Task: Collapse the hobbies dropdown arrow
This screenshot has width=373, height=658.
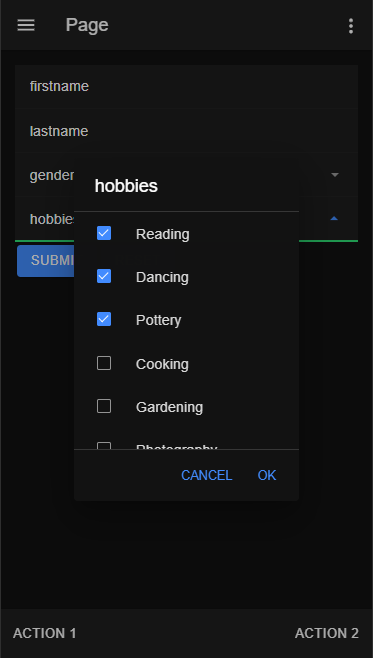Action: (x=334, y=218)
